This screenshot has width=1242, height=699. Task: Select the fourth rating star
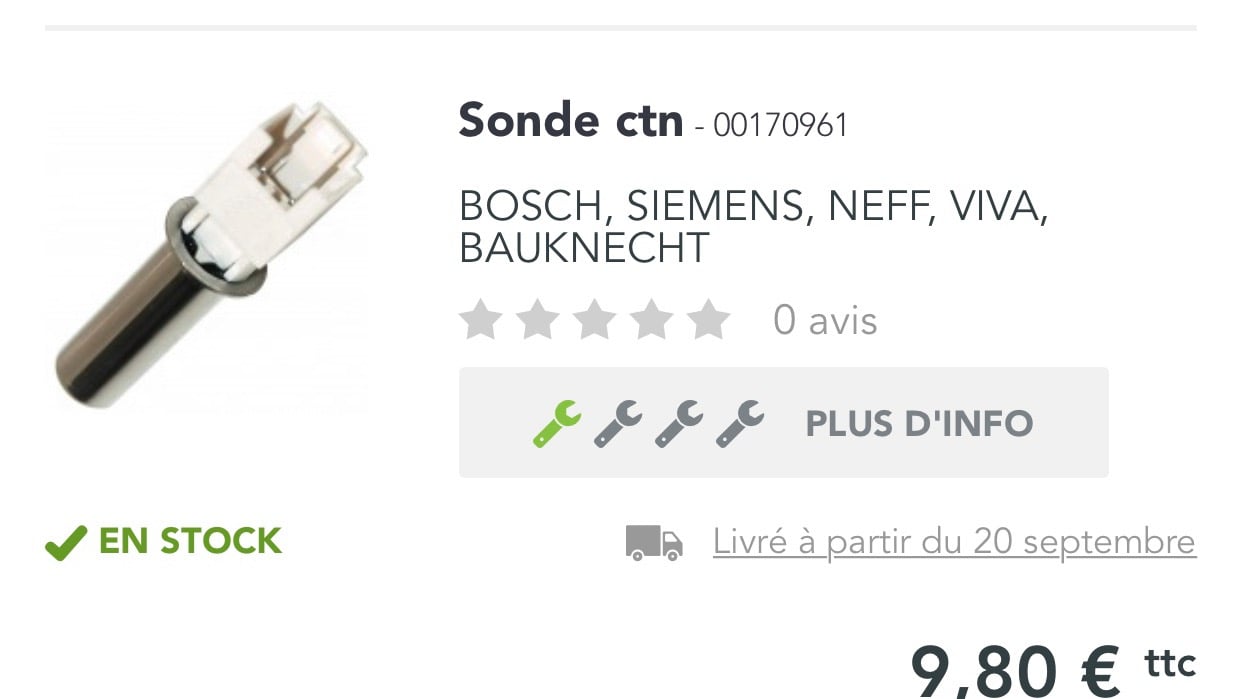pyautogui.click(x=652, y=320)
